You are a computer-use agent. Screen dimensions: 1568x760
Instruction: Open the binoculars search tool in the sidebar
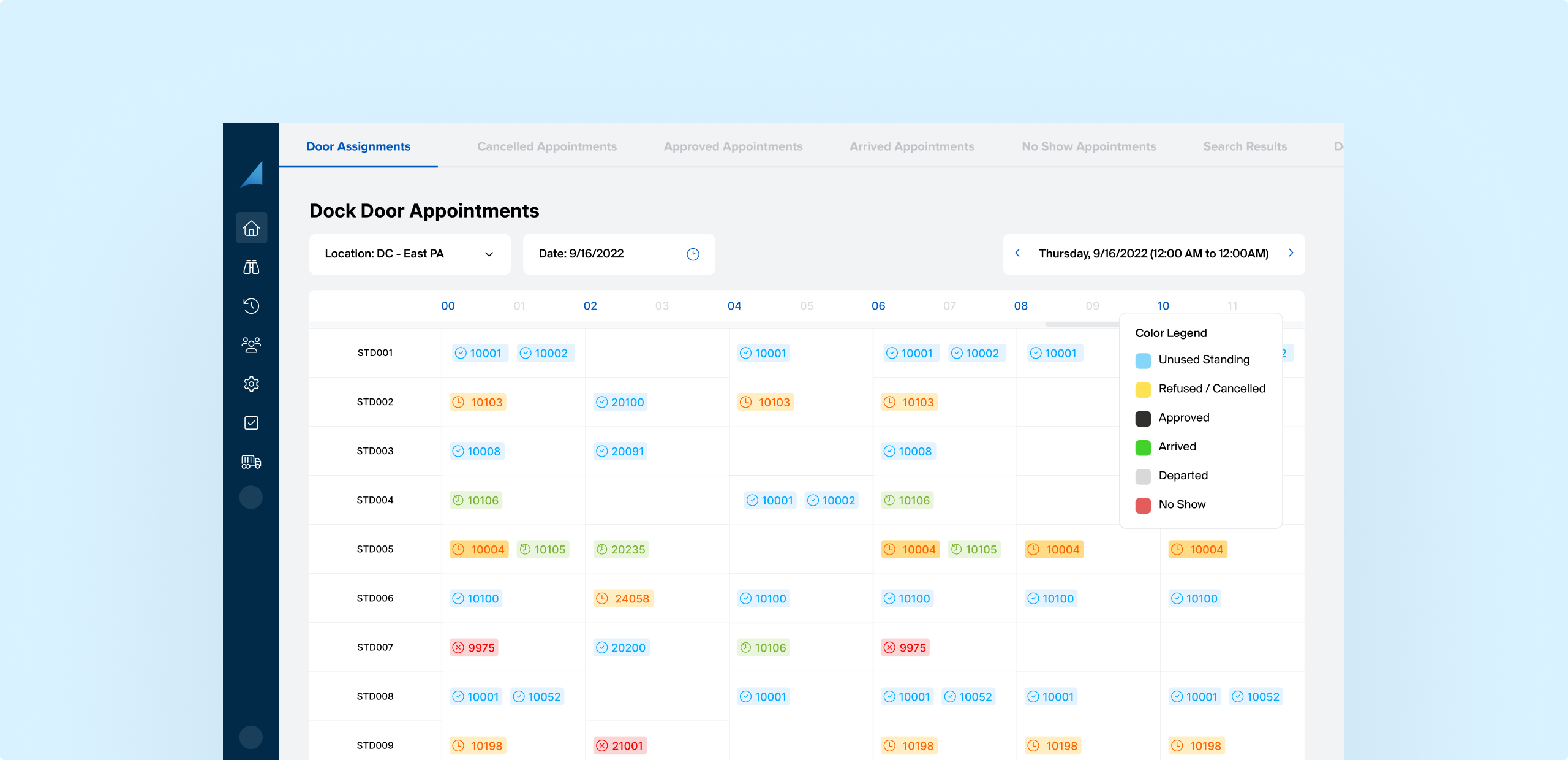tap(251, 267)
